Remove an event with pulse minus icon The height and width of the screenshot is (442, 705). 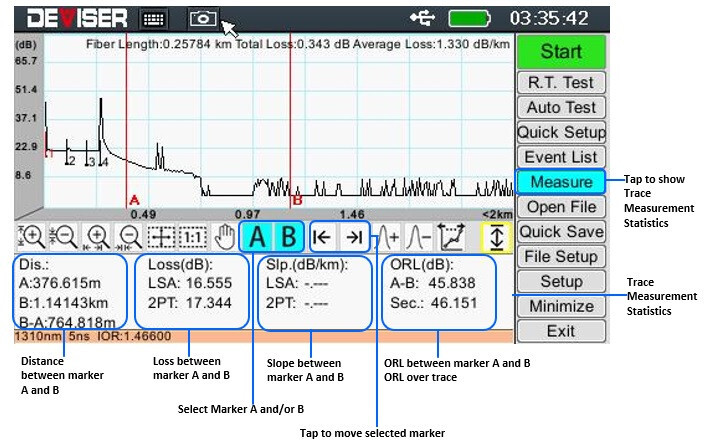[x=419, y=237]
